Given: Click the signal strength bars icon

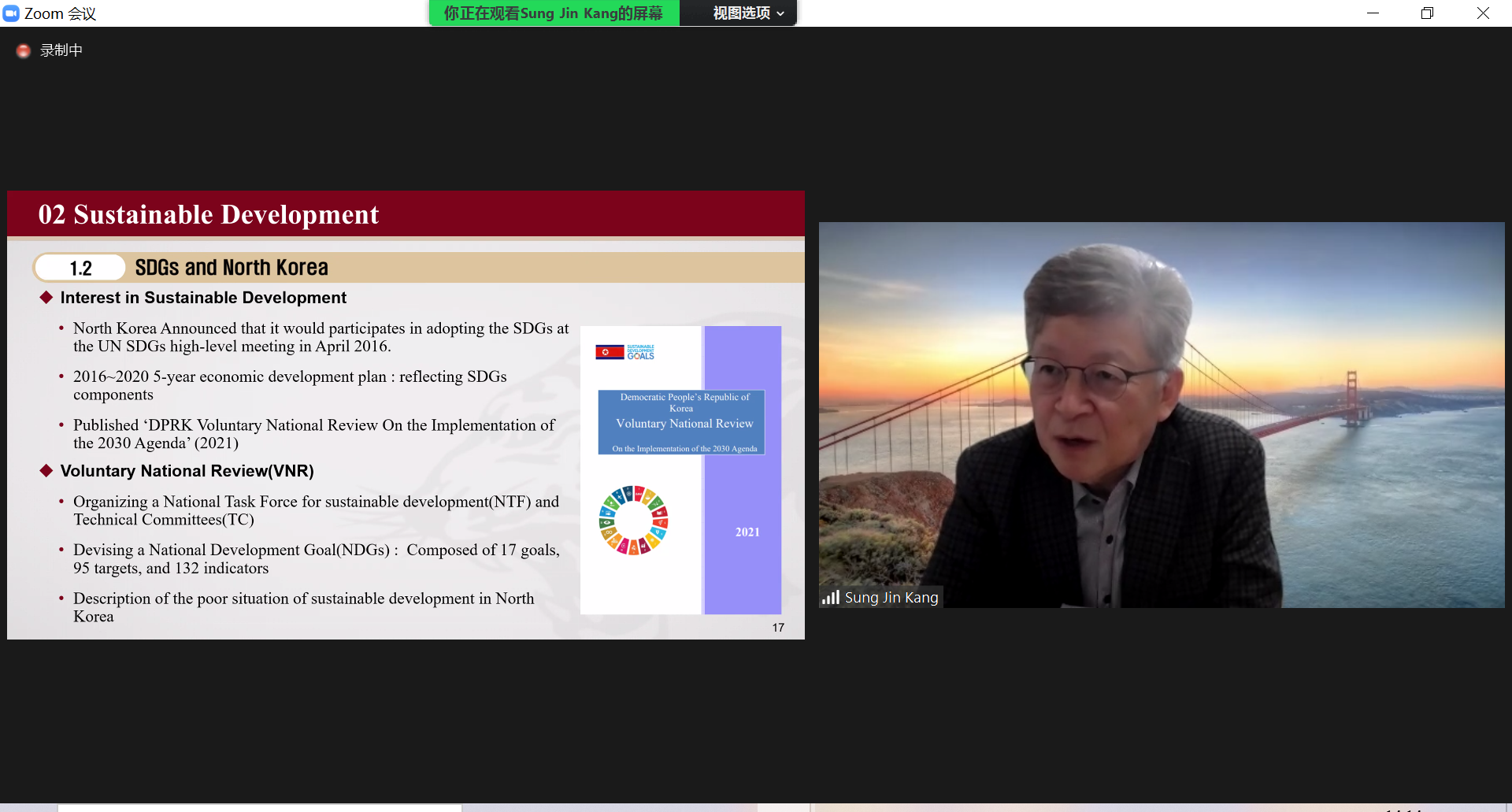Looking at the screenshot, I should pyautogui.click(x=830, y=598).
